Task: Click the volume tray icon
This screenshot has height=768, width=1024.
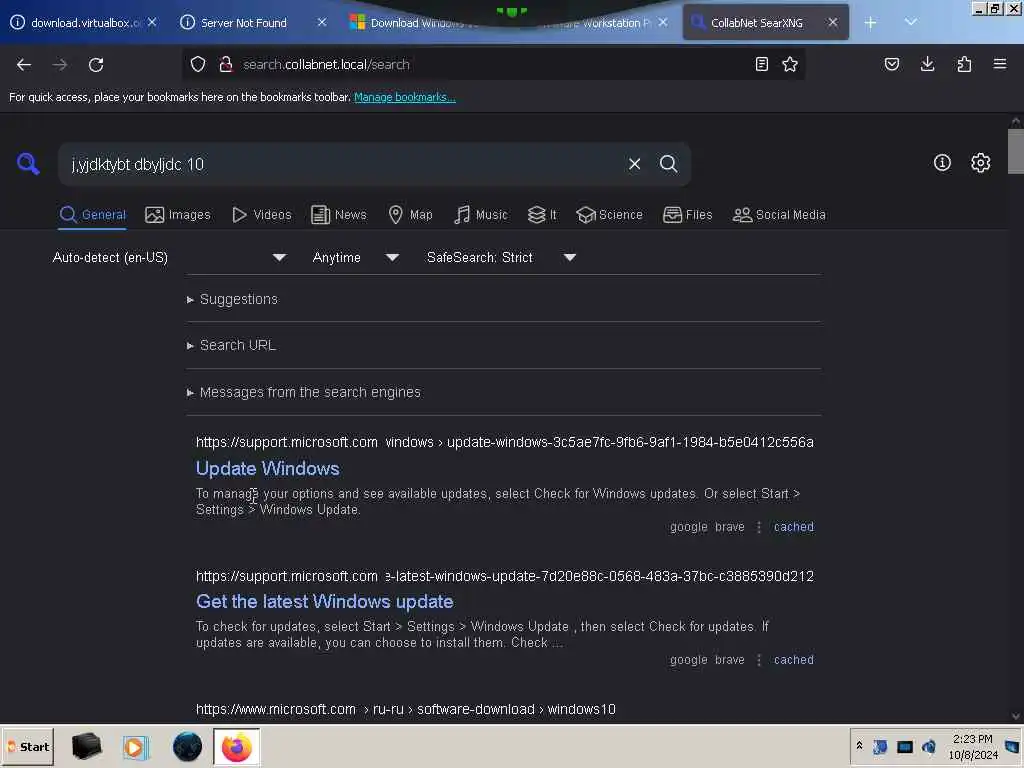Action: (x=929, y=746)
